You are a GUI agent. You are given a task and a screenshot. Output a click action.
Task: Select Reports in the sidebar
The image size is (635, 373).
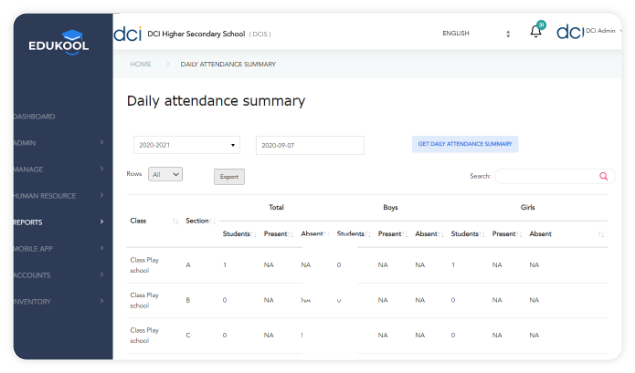tap(28, 222)
